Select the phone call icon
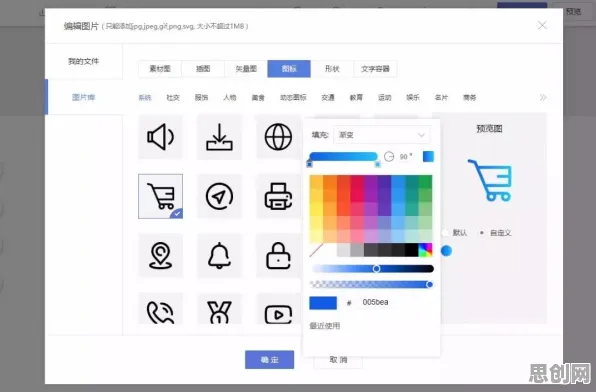The image size is (596, 392). pyautogui.click(x=160, y=309)
